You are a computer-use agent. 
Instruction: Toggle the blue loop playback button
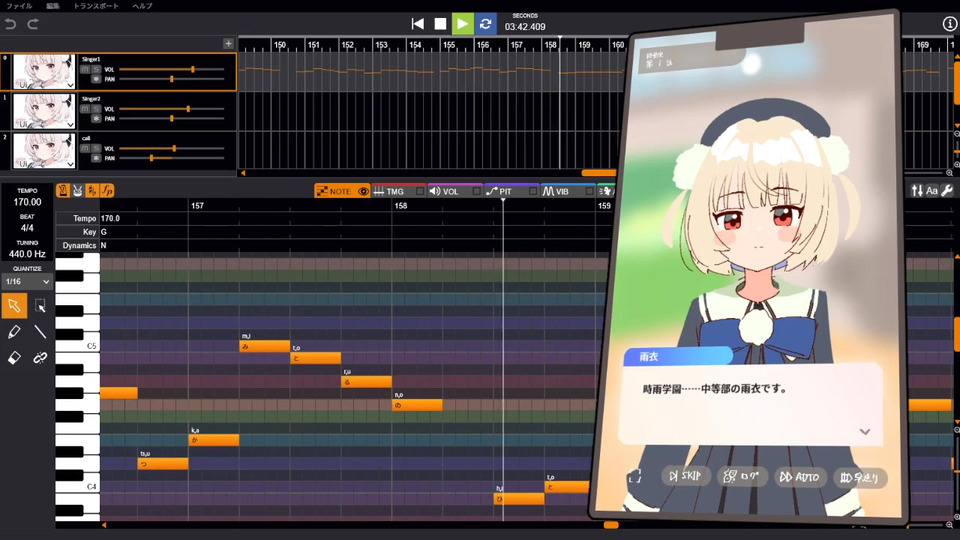[x=486, y=24]
